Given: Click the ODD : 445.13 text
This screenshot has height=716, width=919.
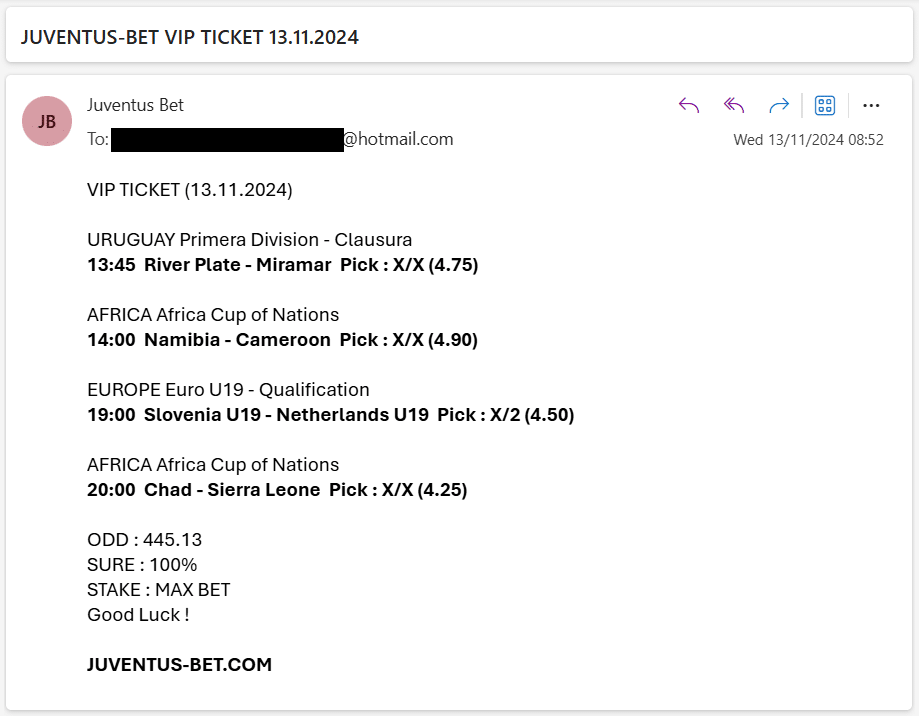Looking at the screenshot, I should (x=144, y=540).
